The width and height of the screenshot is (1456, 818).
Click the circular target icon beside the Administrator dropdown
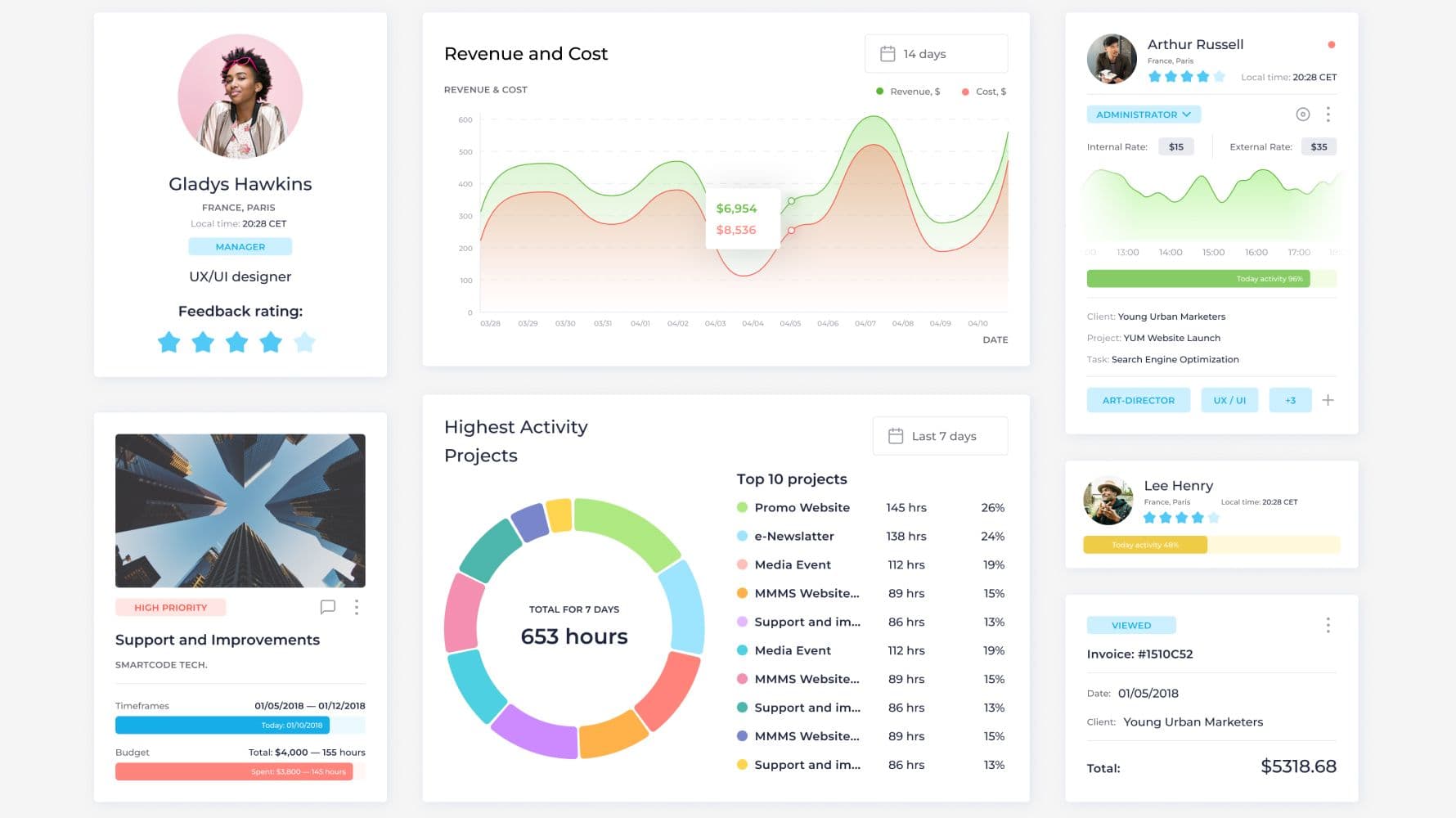pos(1303,115)
